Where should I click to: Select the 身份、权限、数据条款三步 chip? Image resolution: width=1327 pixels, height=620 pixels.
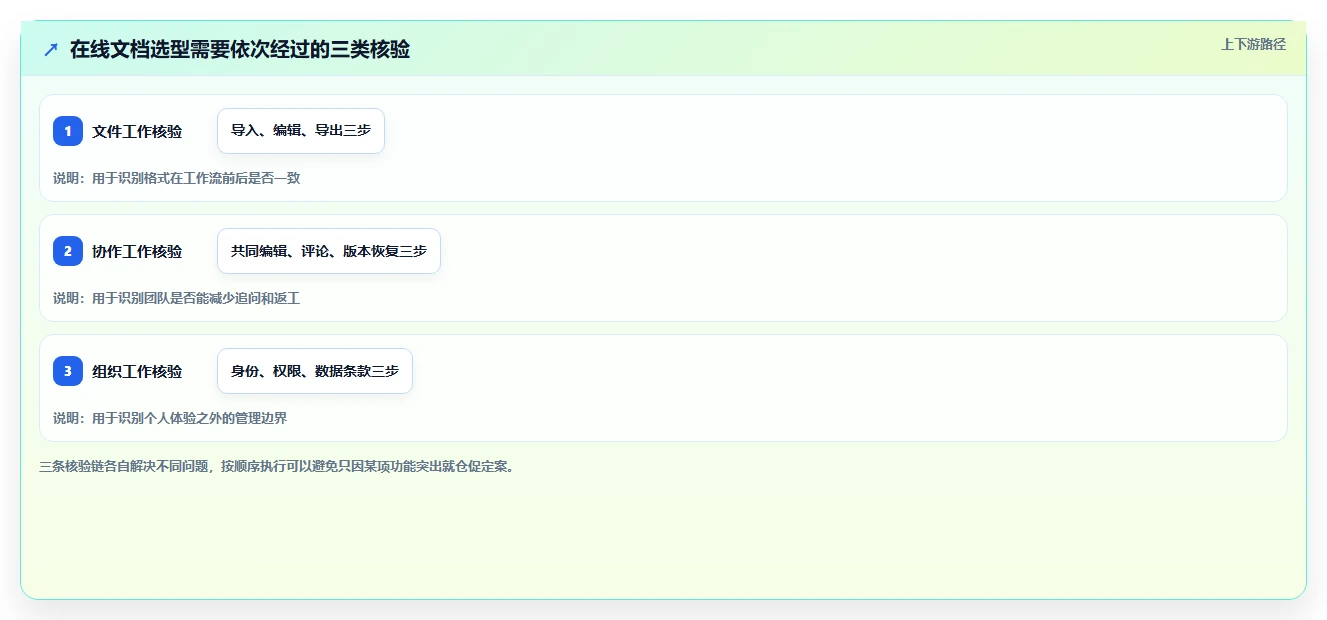(315, 371)
